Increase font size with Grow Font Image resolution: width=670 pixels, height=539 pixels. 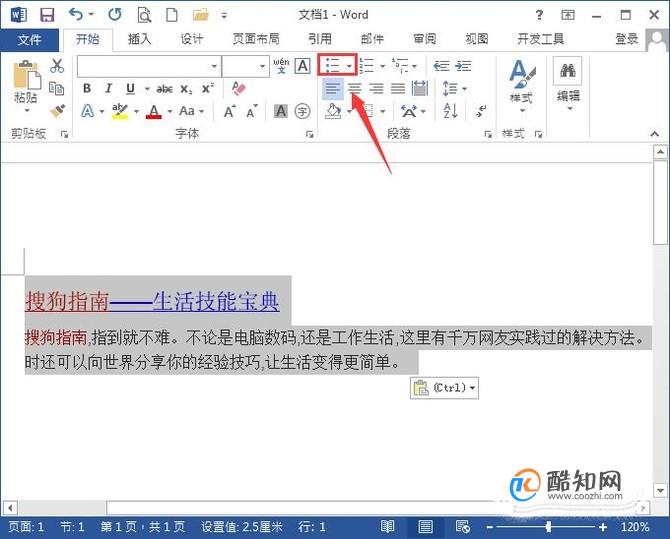pyautogui.click(x=229, y=112)
